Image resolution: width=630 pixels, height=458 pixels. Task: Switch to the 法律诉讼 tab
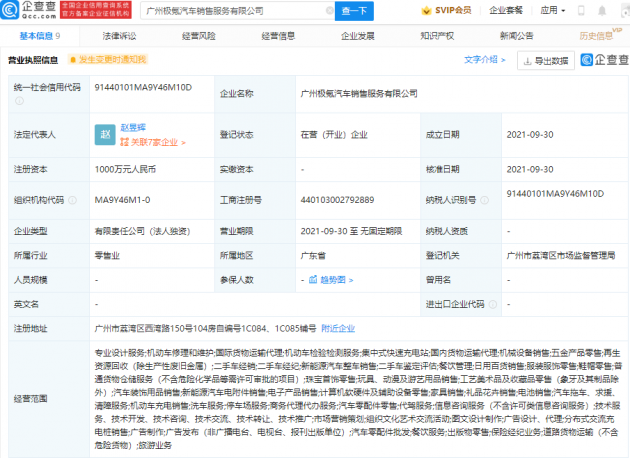coord(119,36)
